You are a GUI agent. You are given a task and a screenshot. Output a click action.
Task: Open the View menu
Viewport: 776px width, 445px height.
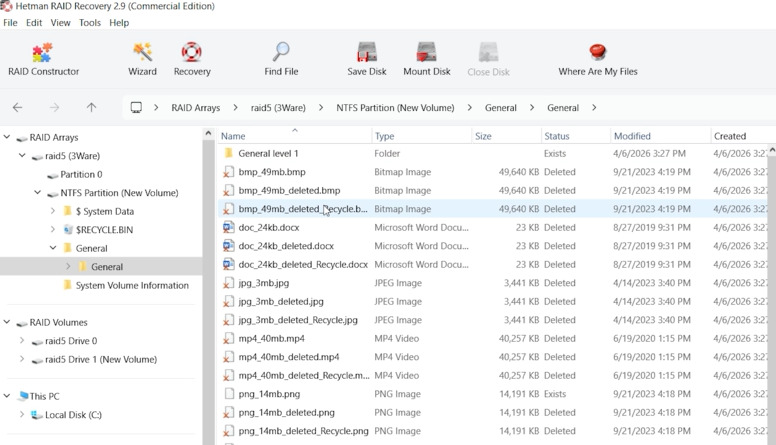pos(60,23)
